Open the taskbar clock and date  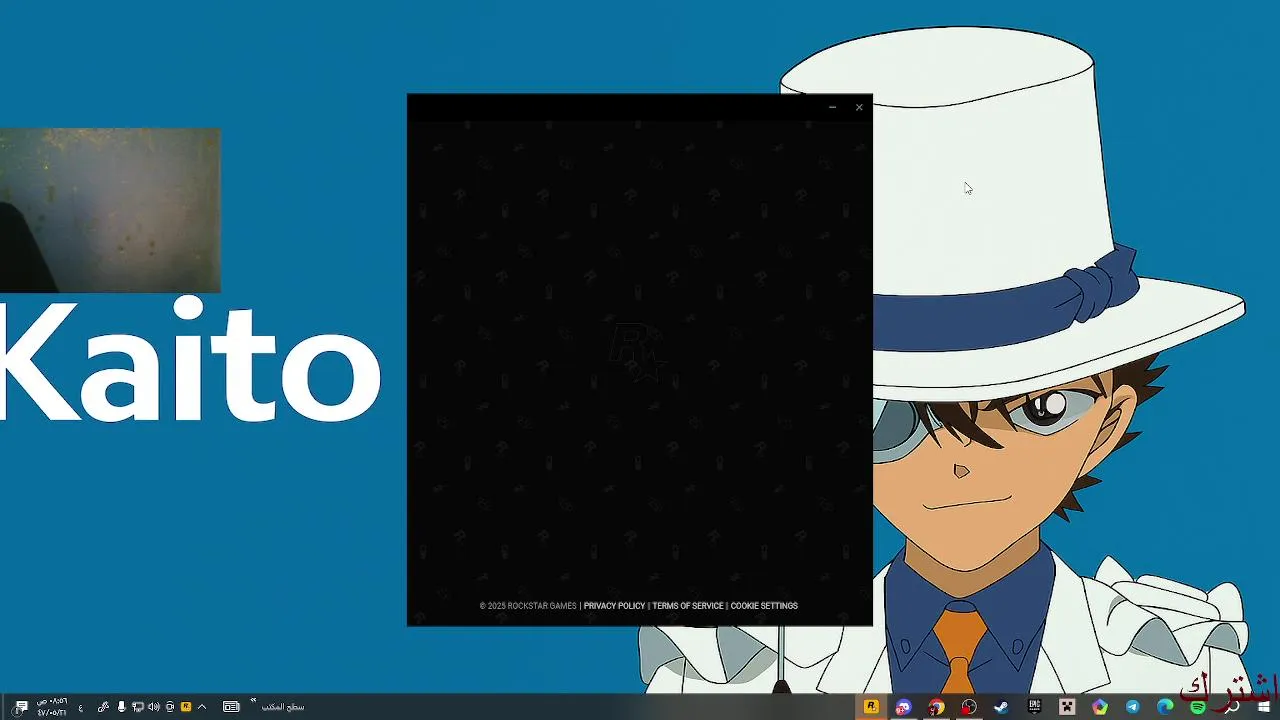tap(52, 707)
